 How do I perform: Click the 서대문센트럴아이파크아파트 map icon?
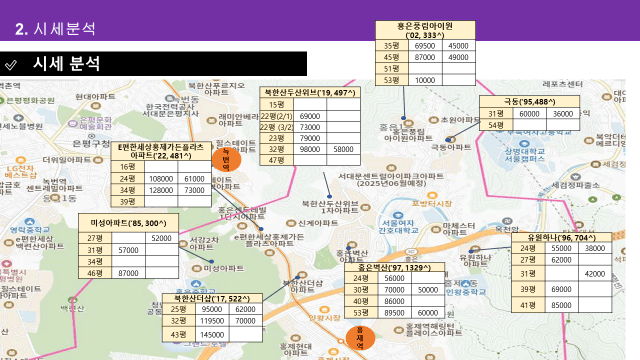(x=391, y=168)
